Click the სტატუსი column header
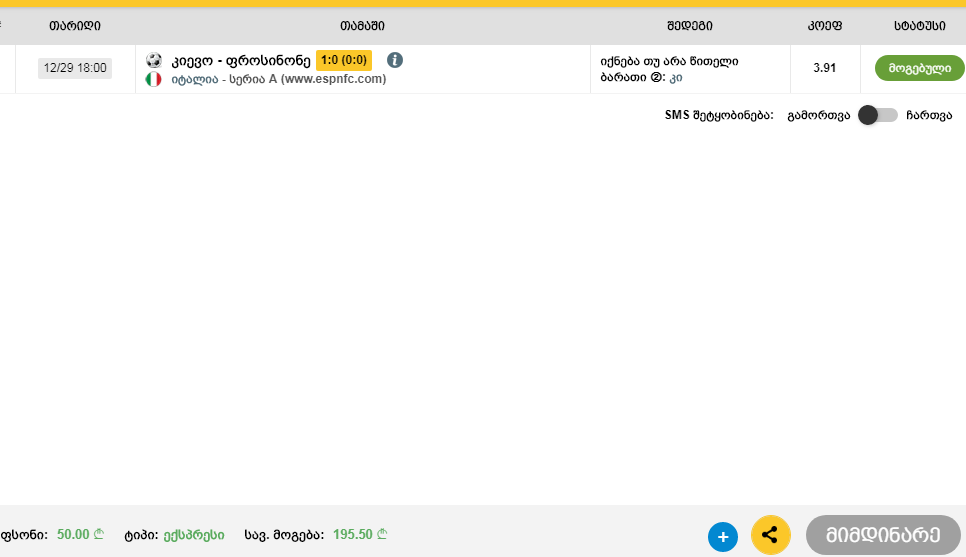Screen dimensions: 966x557 pos(919,25)
